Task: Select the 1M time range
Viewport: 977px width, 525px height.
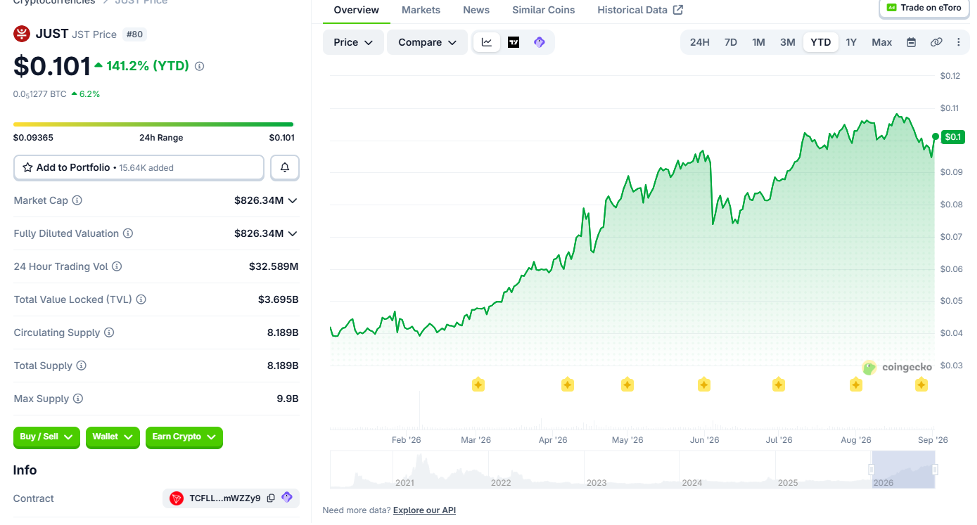Action: [x=758, y=42]
